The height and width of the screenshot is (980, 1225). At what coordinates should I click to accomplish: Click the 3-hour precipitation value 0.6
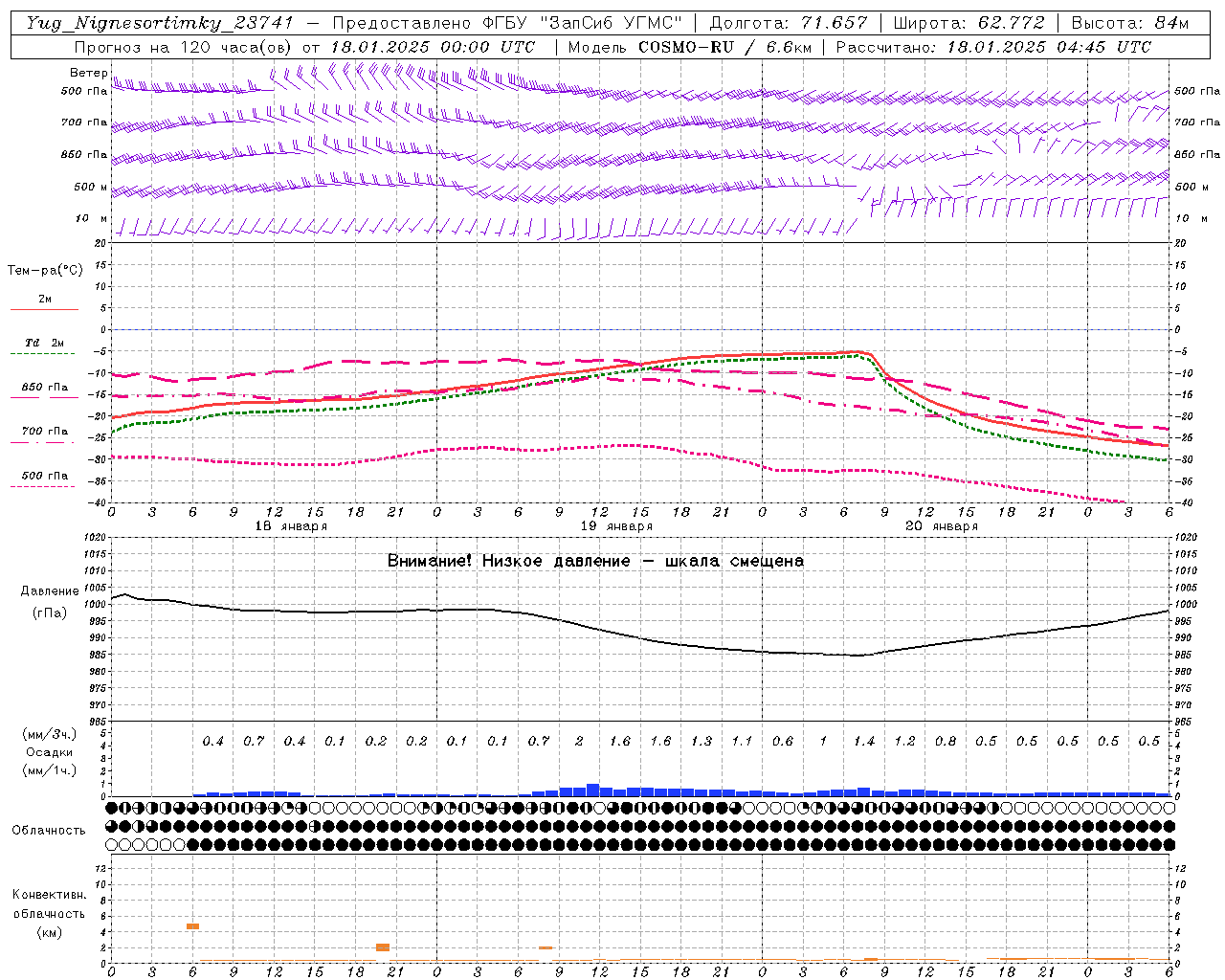point(783,741)
